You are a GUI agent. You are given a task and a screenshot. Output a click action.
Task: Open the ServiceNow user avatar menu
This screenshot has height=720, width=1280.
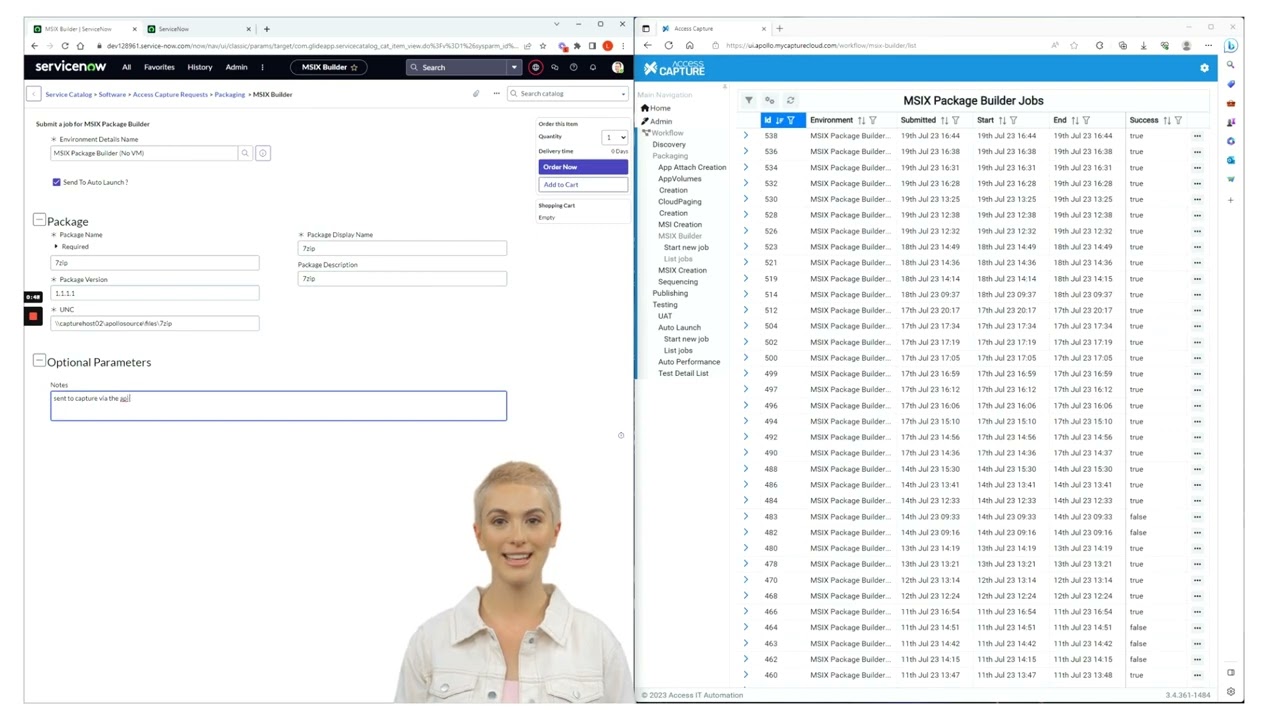click(x=617, y=67)
